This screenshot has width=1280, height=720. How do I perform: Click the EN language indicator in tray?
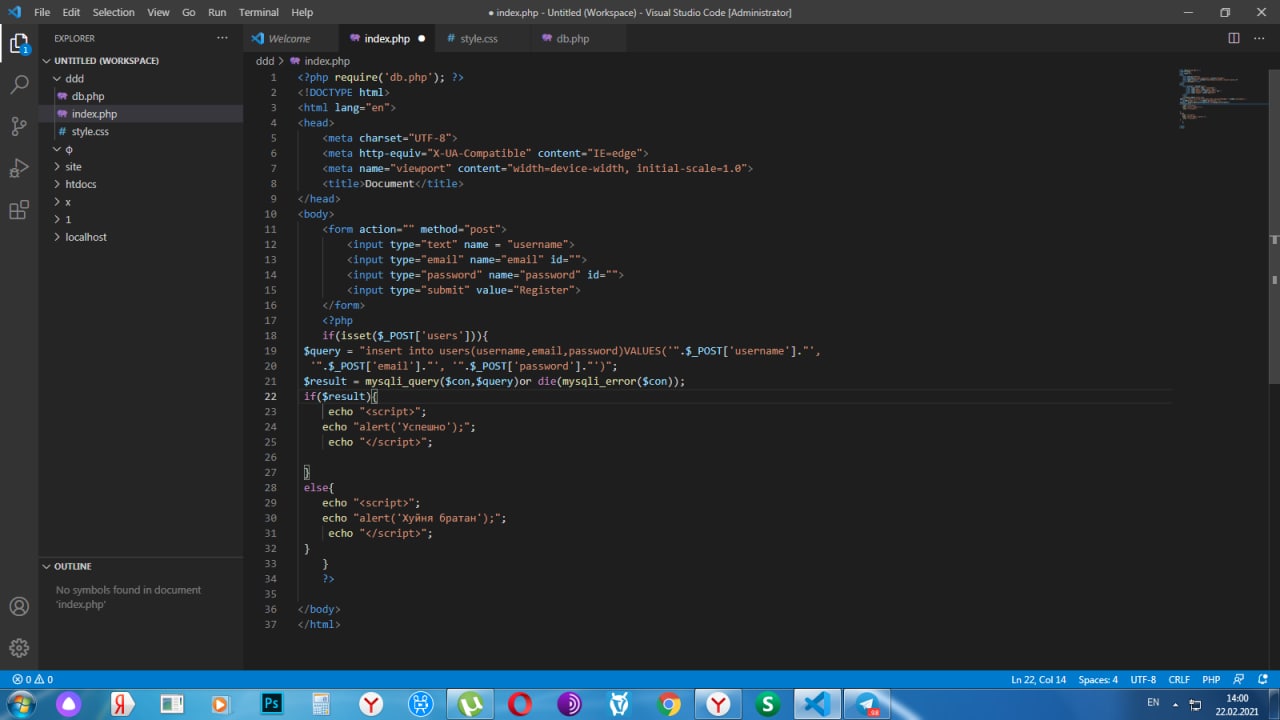(1152, 703)
